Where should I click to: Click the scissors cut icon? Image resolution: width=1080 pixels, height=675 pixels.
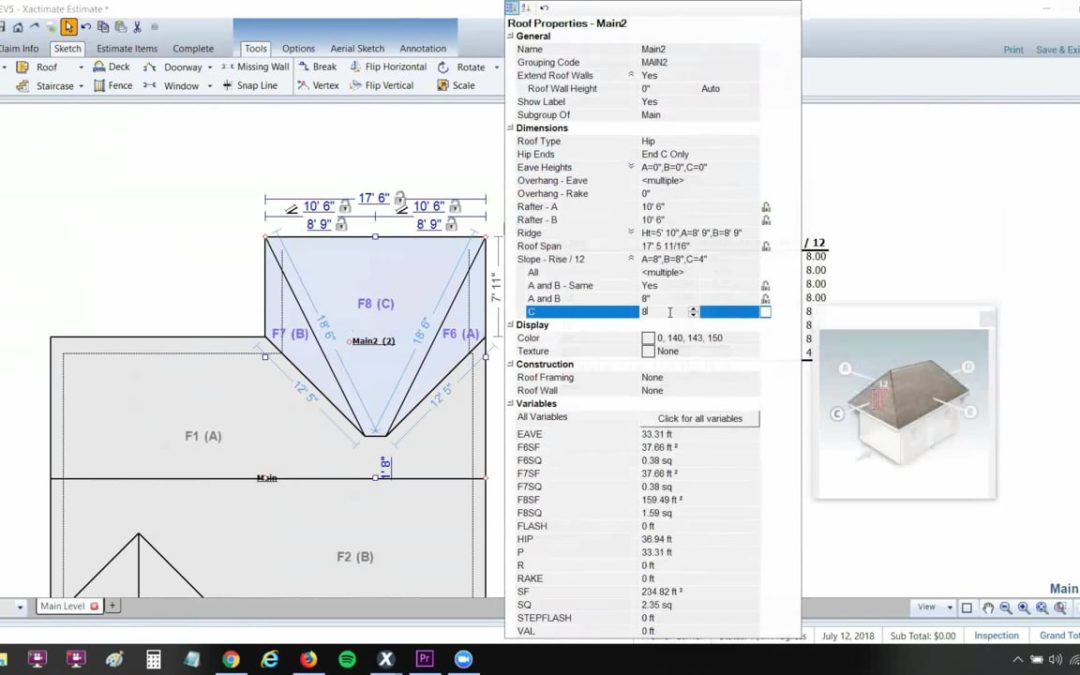(137, 27)
